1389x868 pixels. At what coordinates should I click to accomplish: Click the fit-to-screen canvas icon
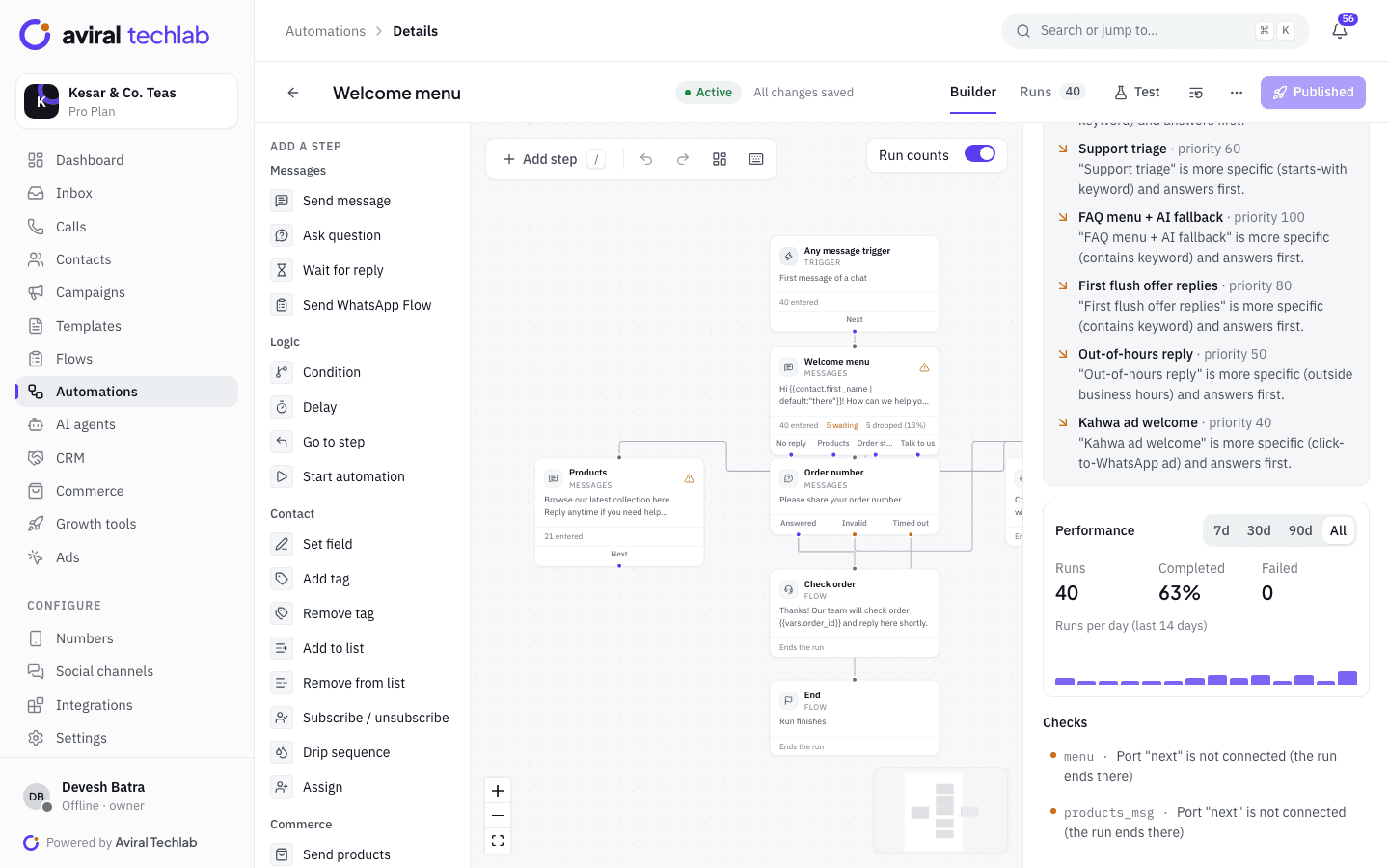point(498,841)
